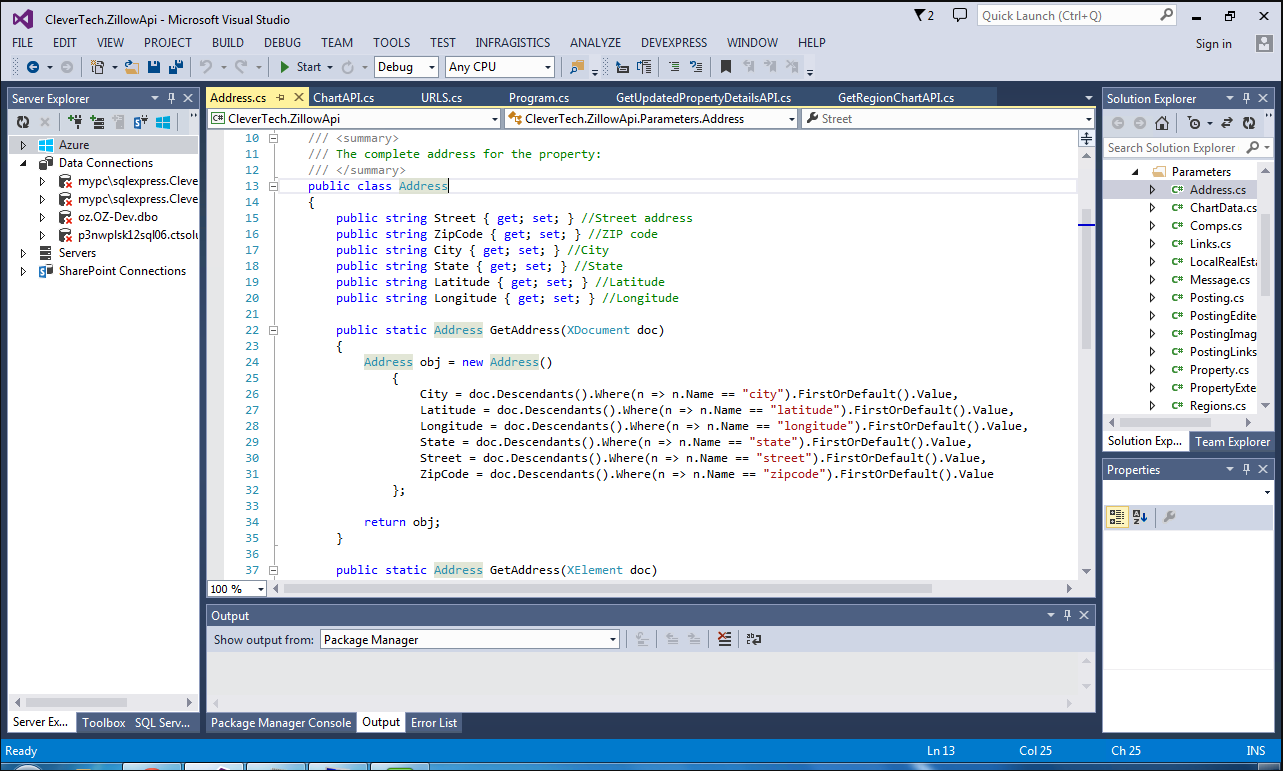Open the Any CPU platform dropdown
Image resolution: width=1283 pixels, height=771 pixels.
click(x=547, y=67)
